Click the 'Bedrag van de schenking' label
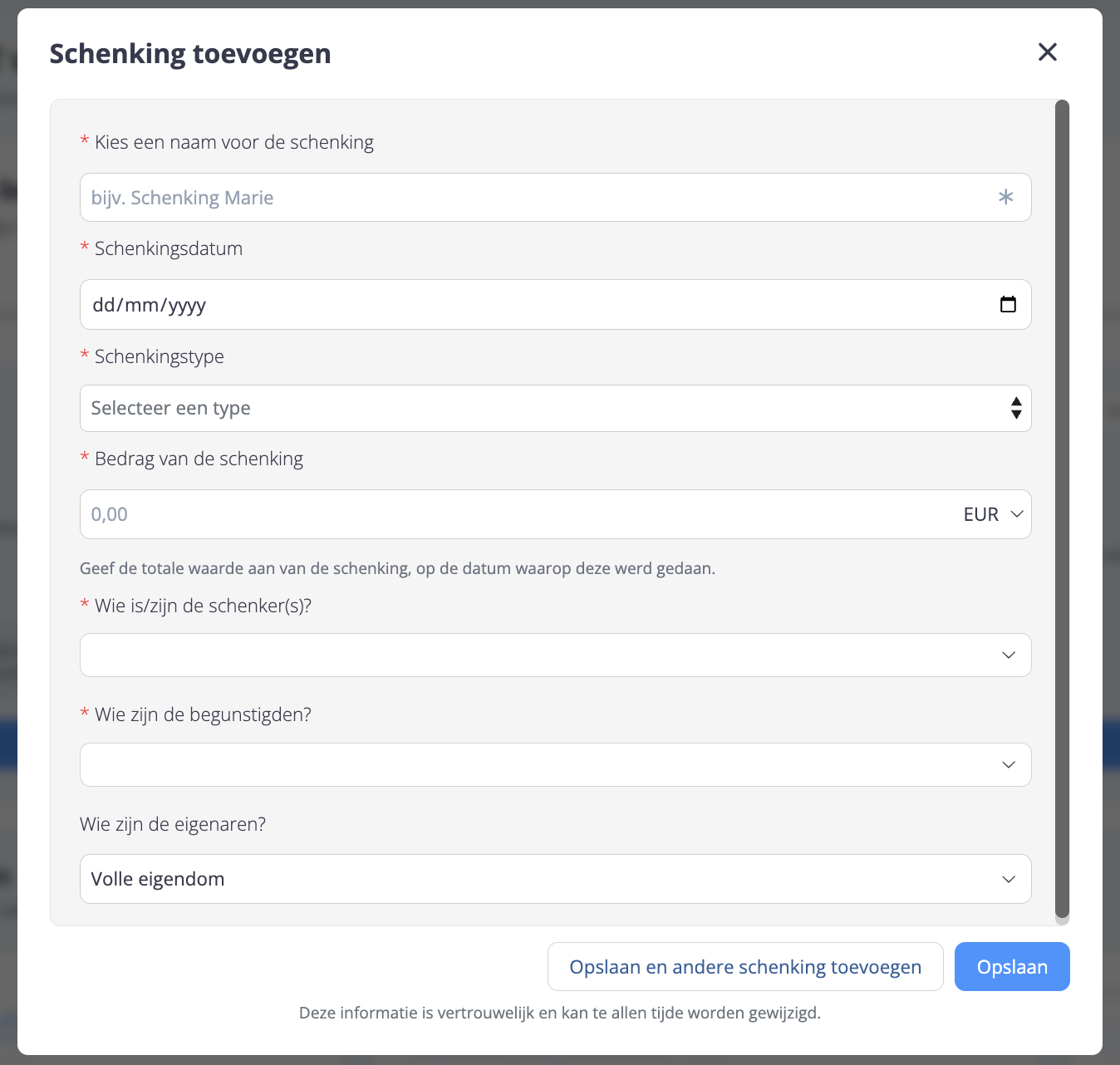The height and width of the screenshot is (1065, 1120). pyautogui.click(x=199, y=459)
